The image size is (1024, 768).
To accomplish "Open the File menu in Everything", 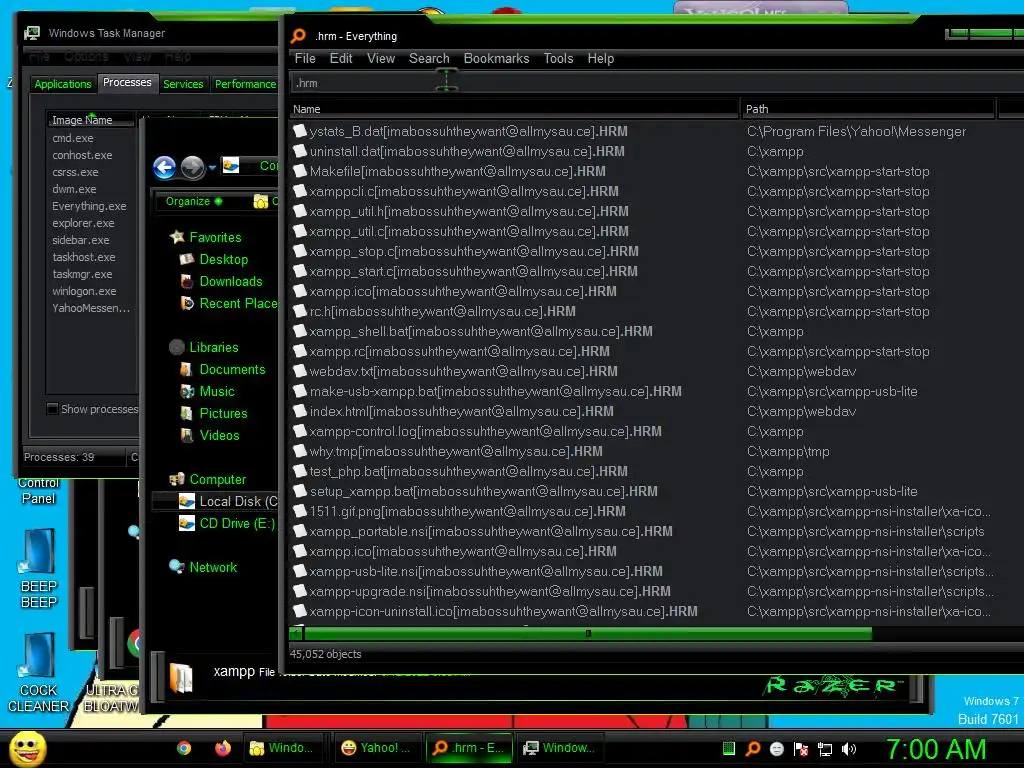I will tap(305, 59).
